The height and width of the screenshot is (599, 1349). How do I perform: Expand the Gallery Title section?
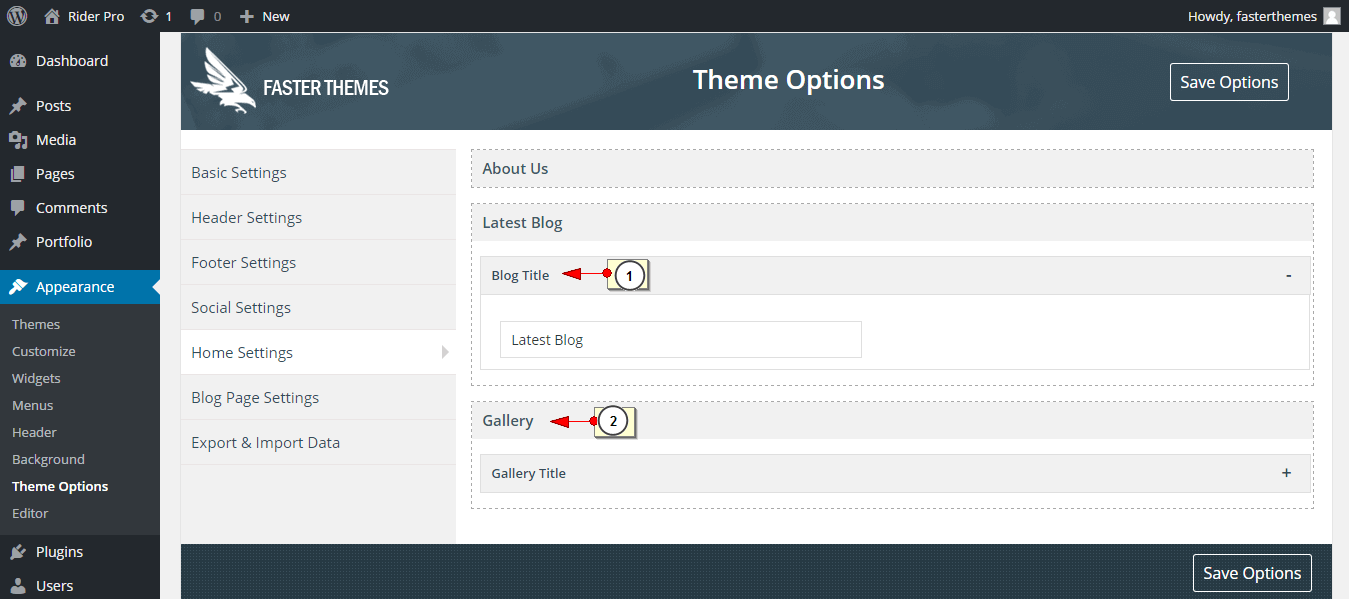coord(1286,473)
